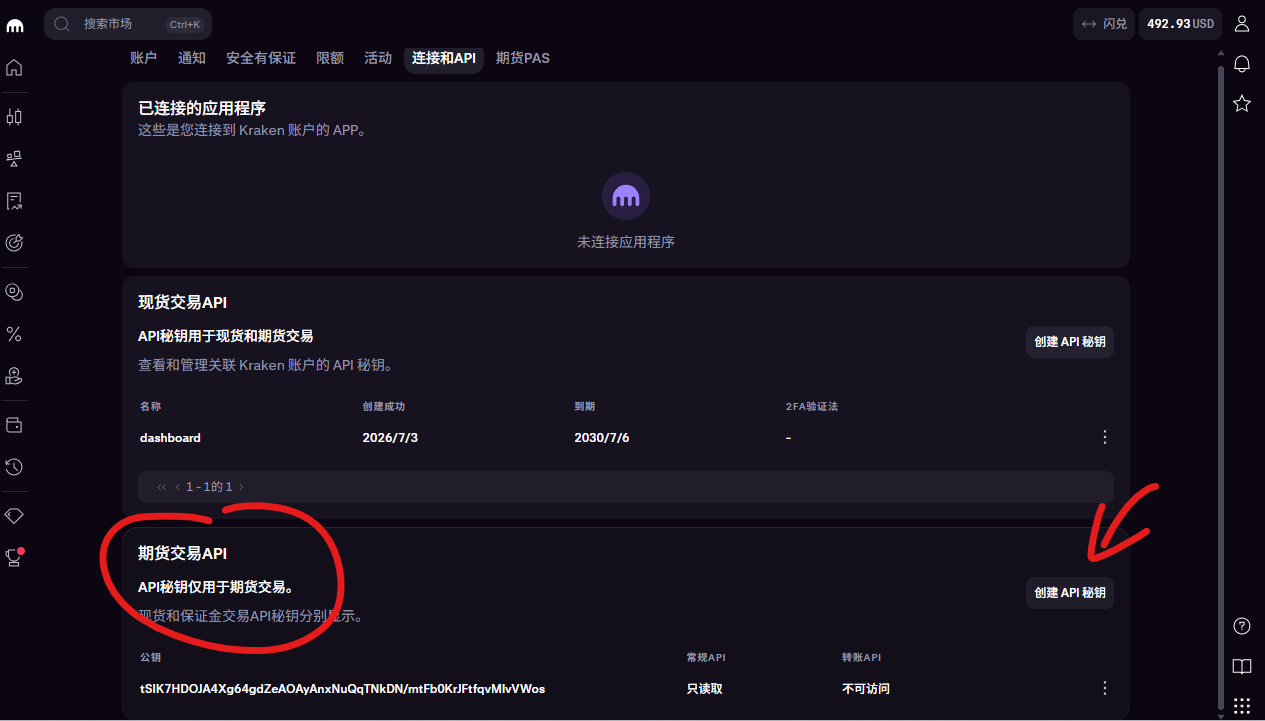Open the coins icon in sidebar
The image size is (1265, 721).
(14, 292)
